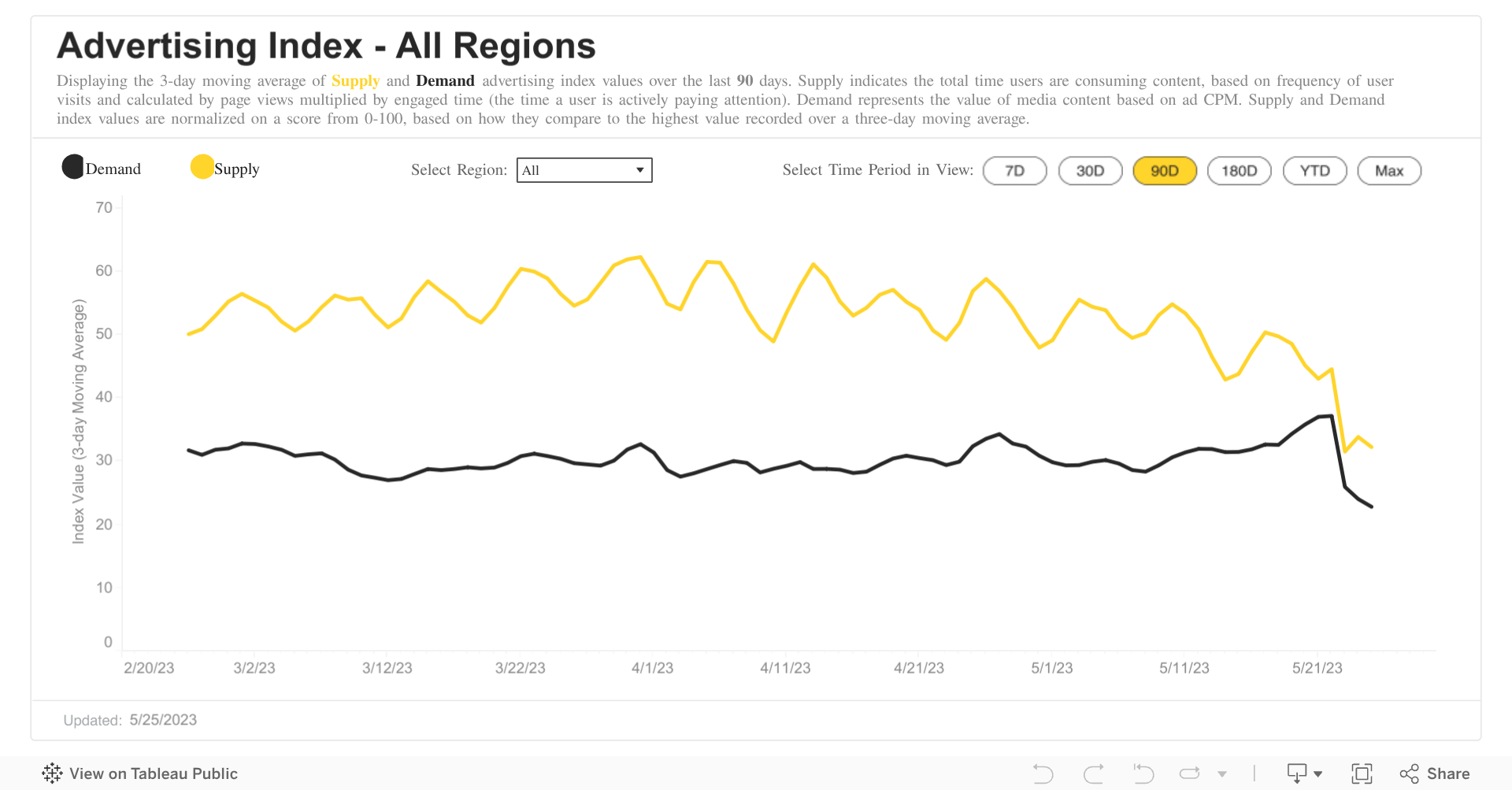Click the 90D highlighted period button
Viewport: 1512px width, 790px height.
coord(1165,171)
